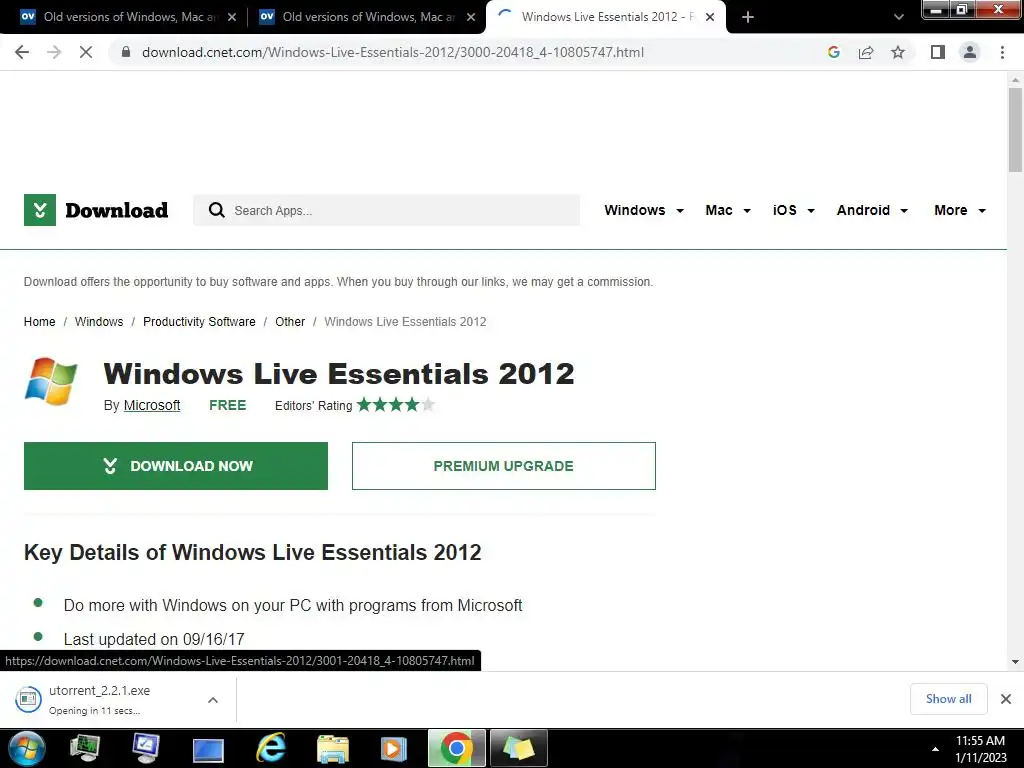Close the Windows Live Essentials tab
Screen dimensions: 1024x768
point(710,17)
